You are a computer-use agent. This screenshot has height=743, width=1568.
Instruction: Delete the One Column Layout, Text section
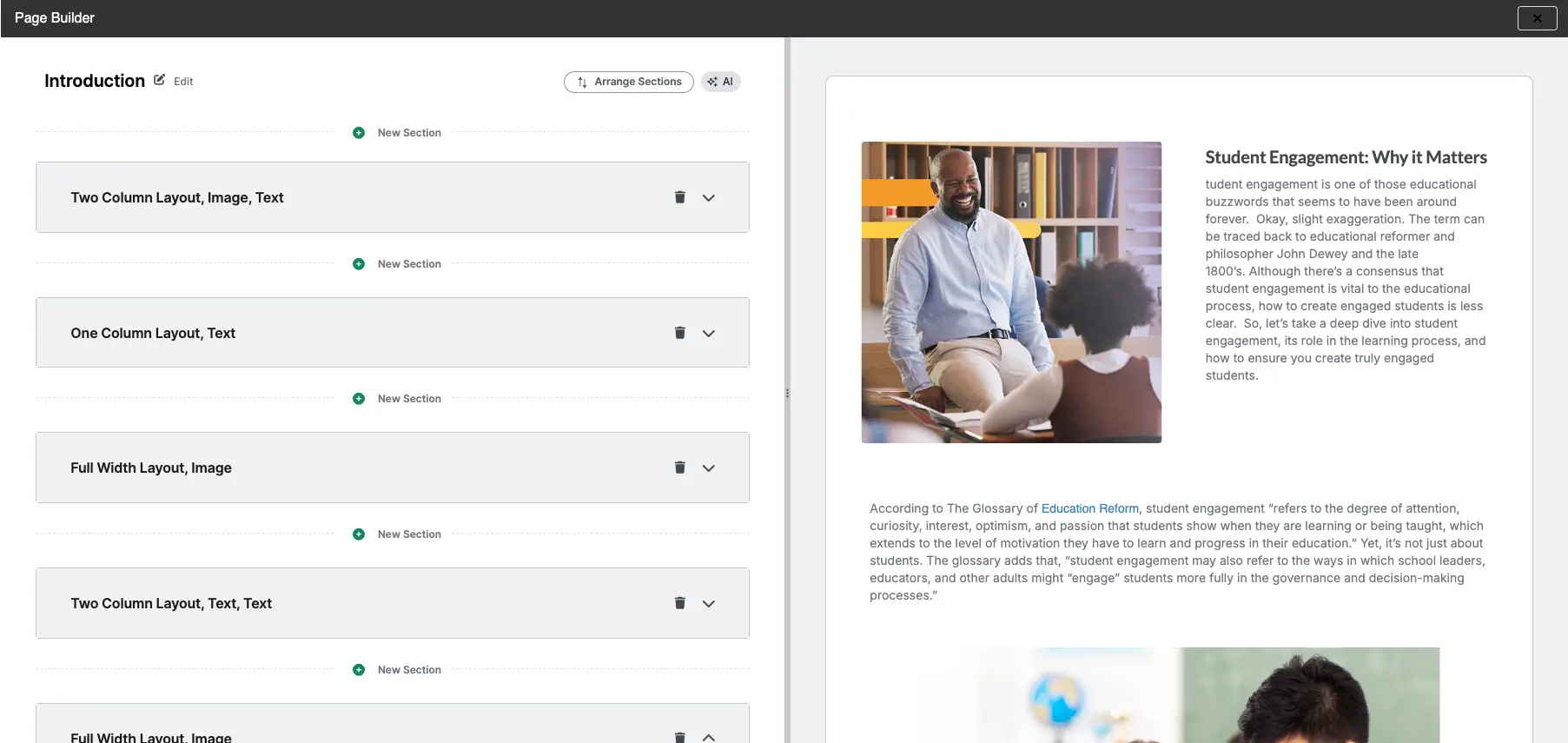point(680,333)
